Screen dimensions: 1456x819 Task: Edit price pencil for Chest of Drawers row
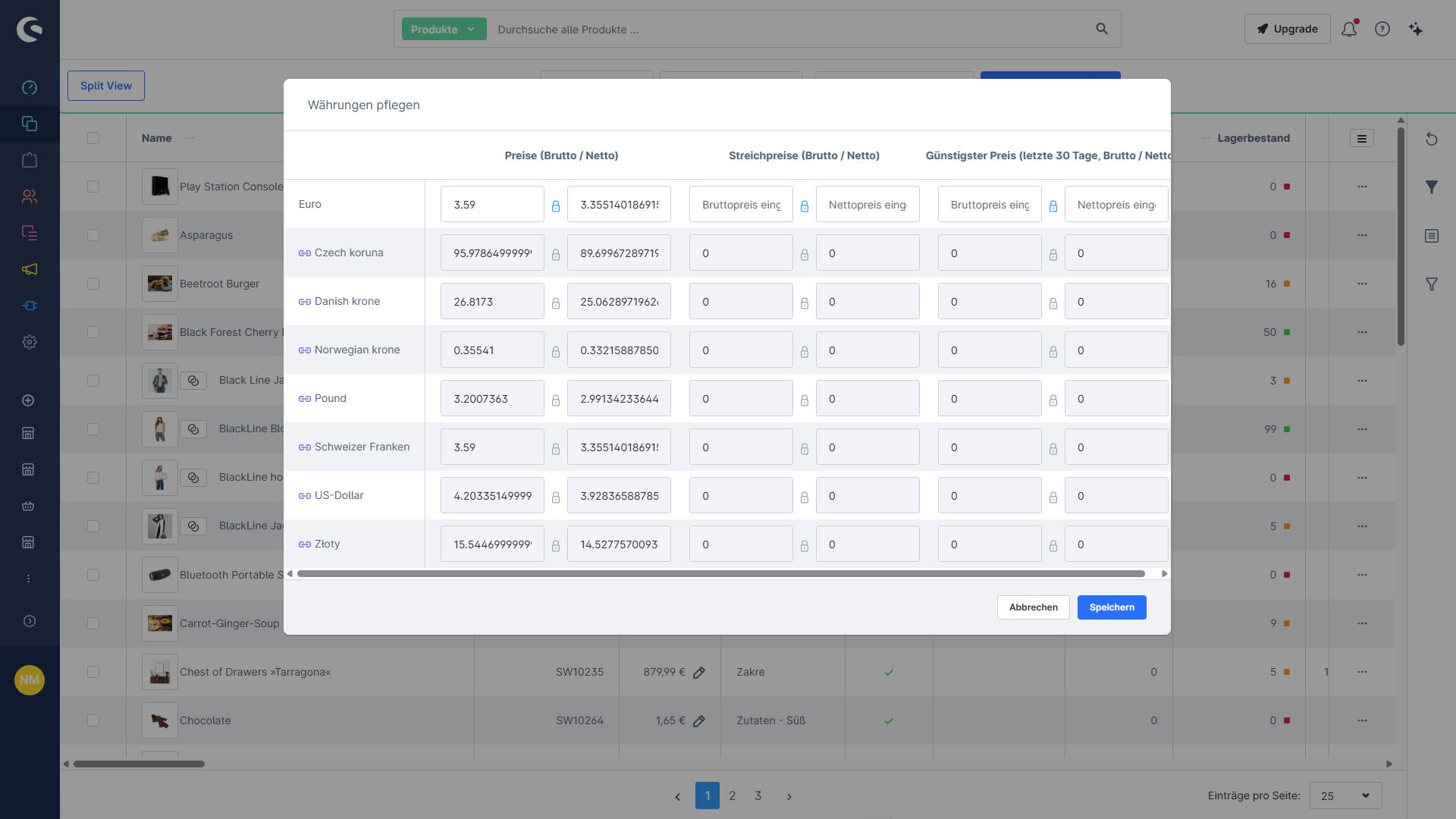[699, 673]
